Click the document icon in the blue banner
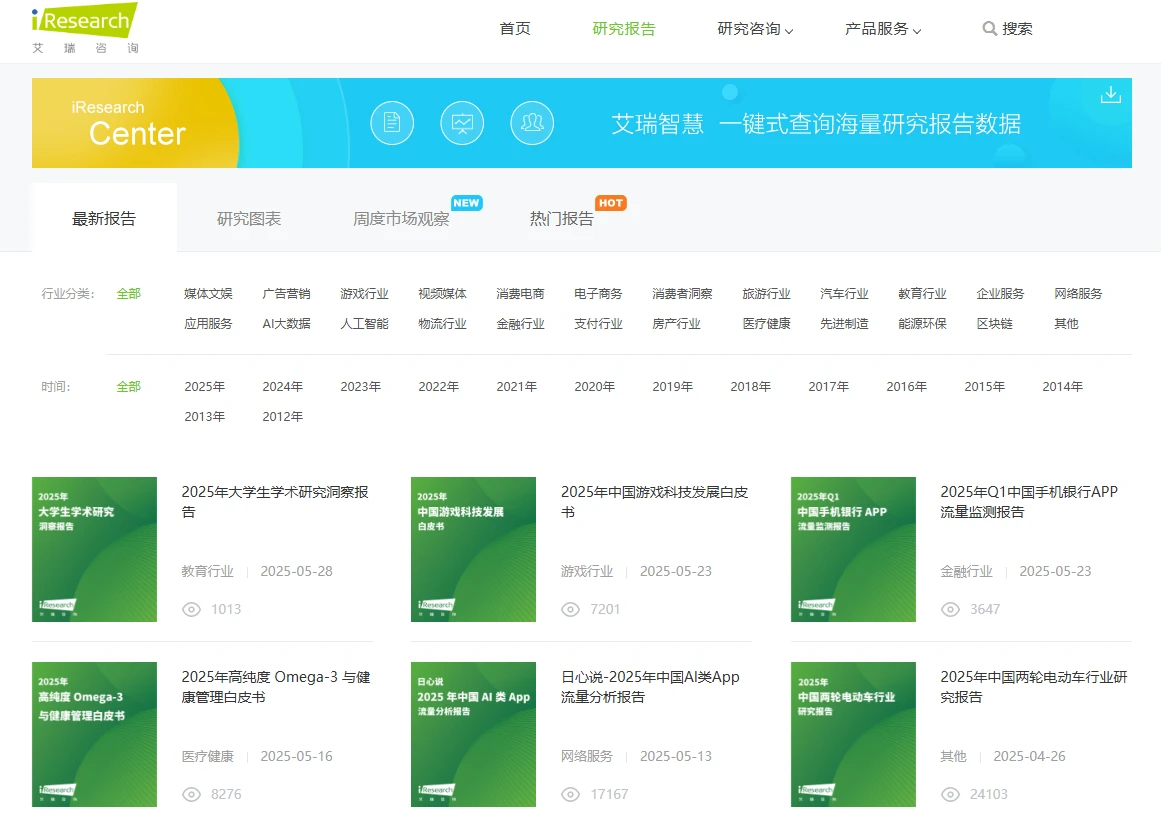The height and width of the screenshot is (820, 1161). point(392,122)
